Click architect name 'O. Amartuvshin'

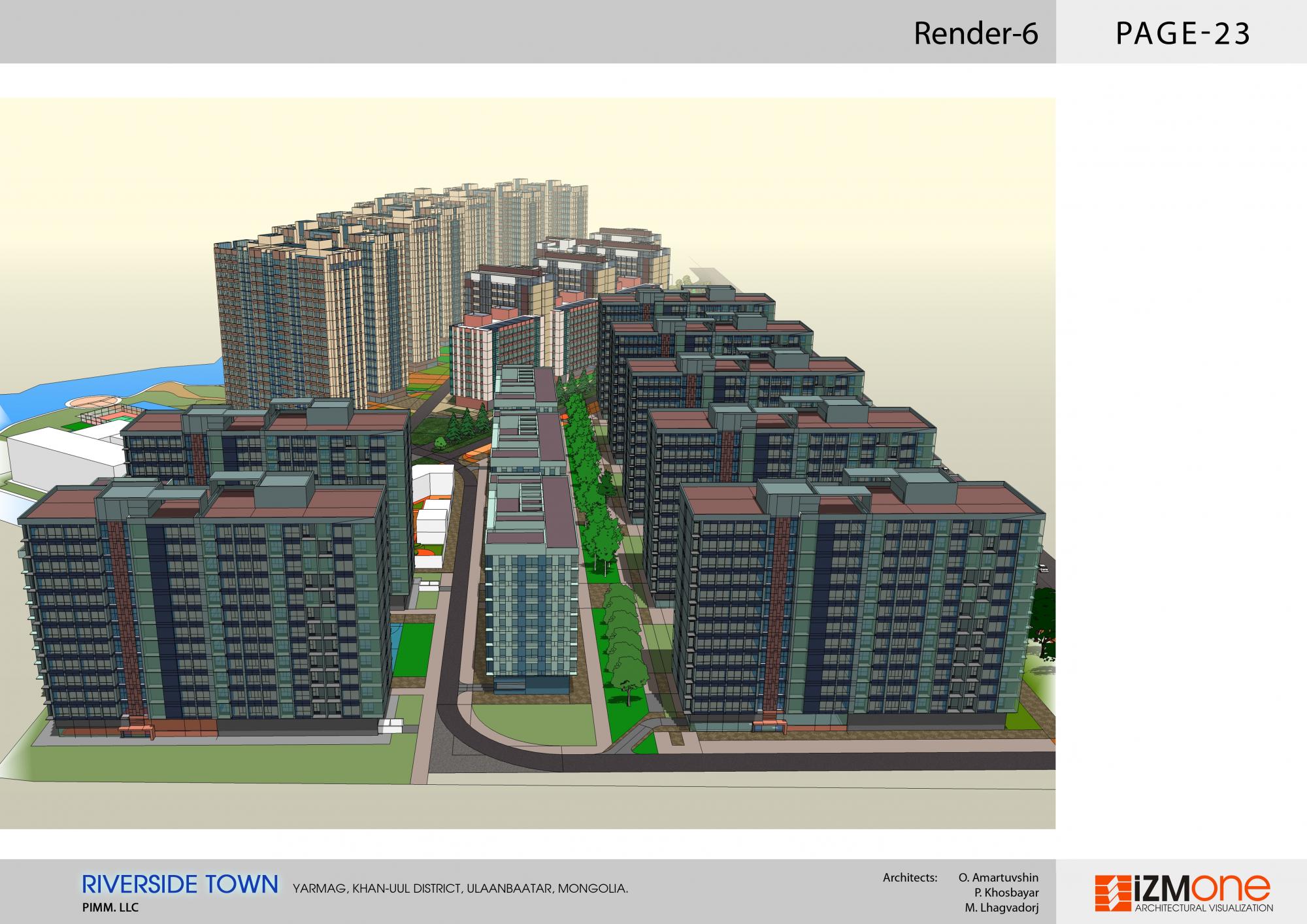click(998, 878)
